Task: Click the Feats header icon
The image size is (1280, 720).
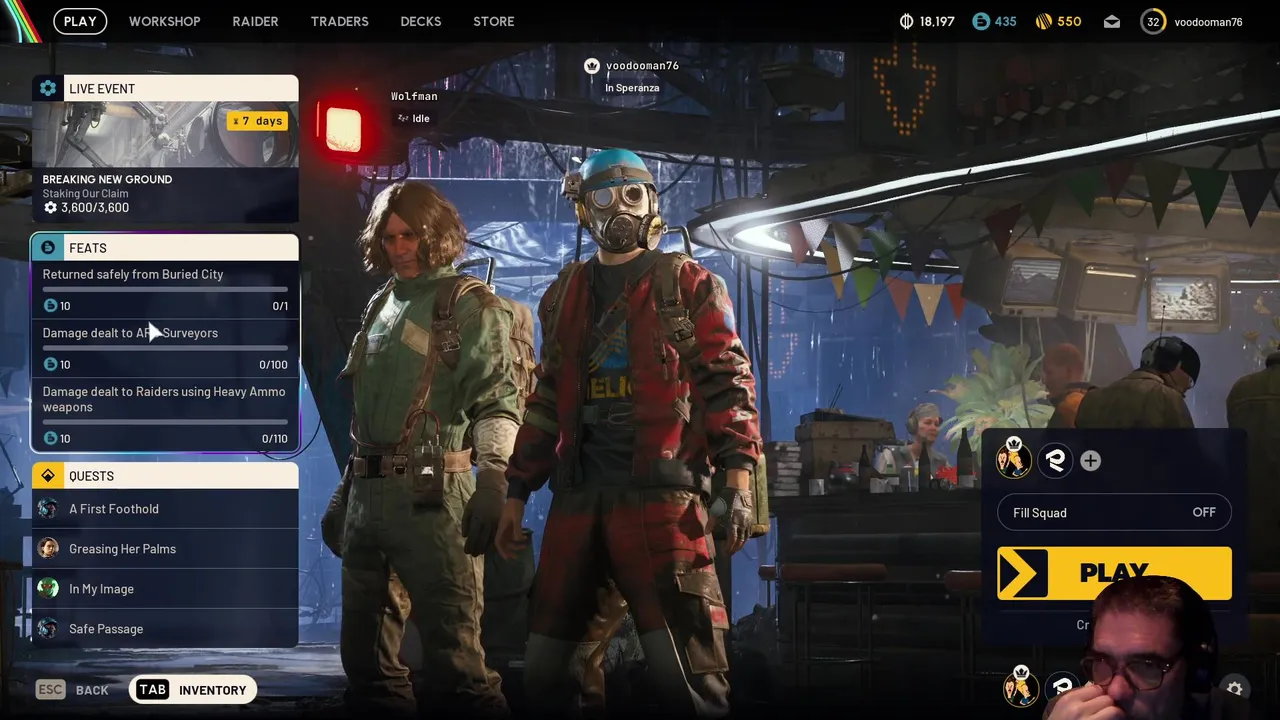Action: coord(48,248)
